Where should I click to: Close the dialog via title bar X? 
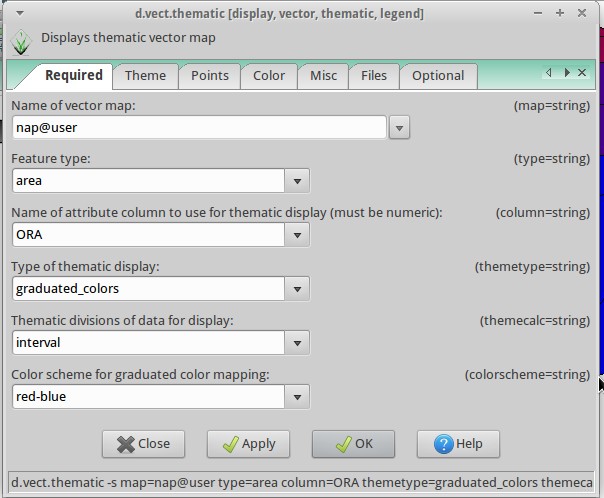pos(582,13)
